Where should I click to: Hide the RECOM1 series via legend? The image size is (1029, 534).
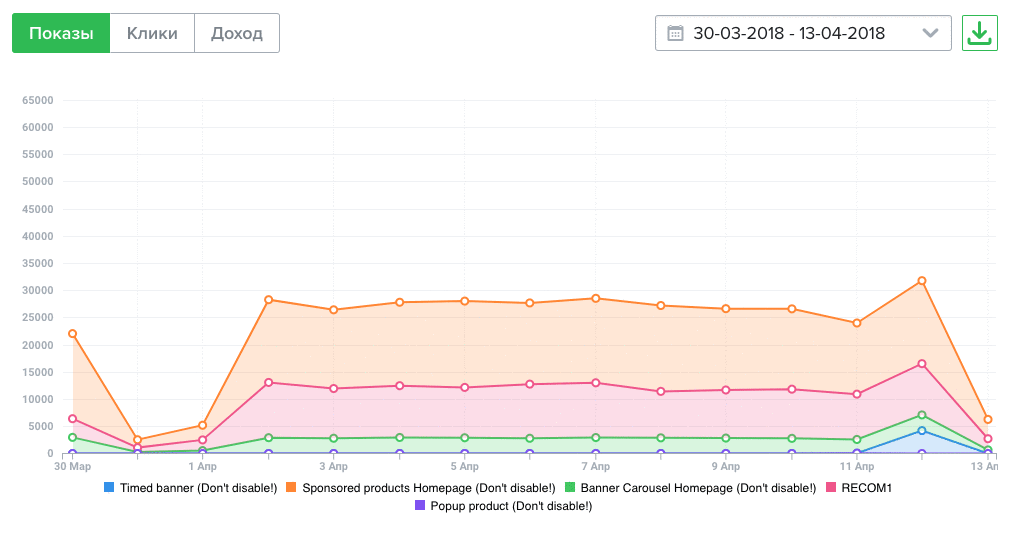pyautogui.click(x=866, y=488)
